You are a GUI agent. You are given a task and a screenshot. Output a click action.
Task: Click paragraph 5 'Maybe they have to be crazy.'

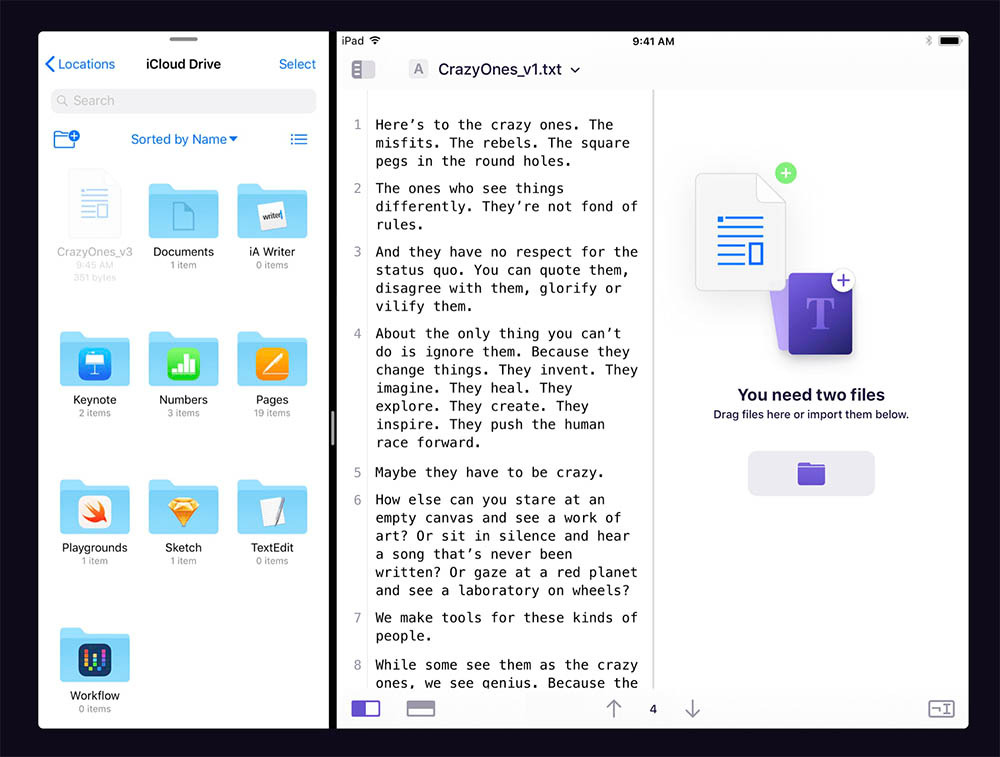(x=489, y=473)
